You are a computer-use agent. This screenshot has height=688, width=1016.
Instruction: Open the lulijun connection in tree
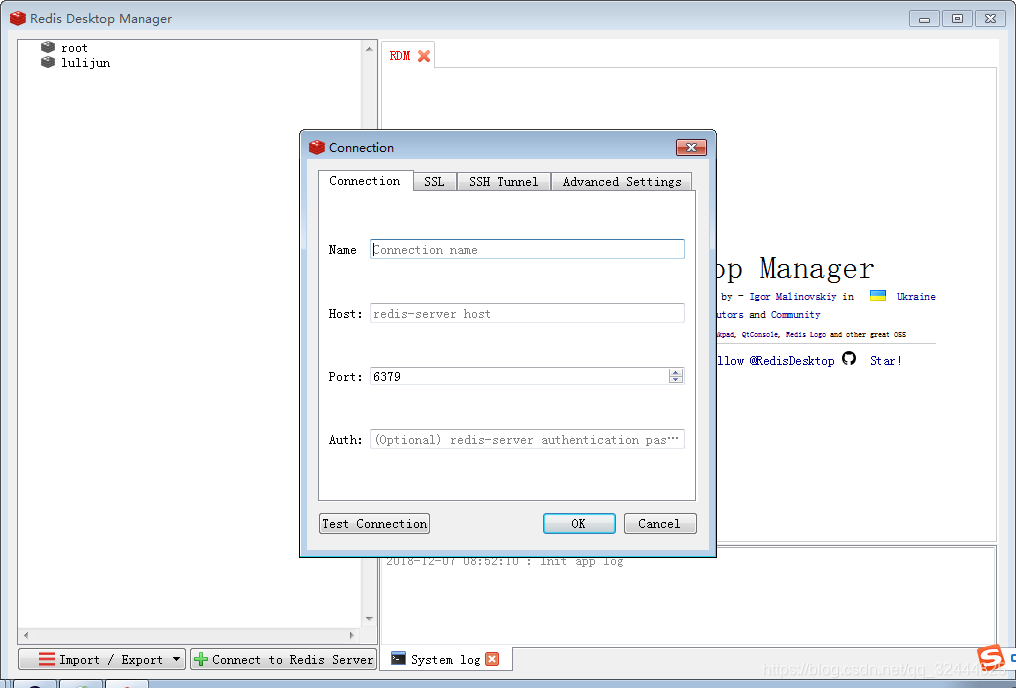click(x=85, y=63)
